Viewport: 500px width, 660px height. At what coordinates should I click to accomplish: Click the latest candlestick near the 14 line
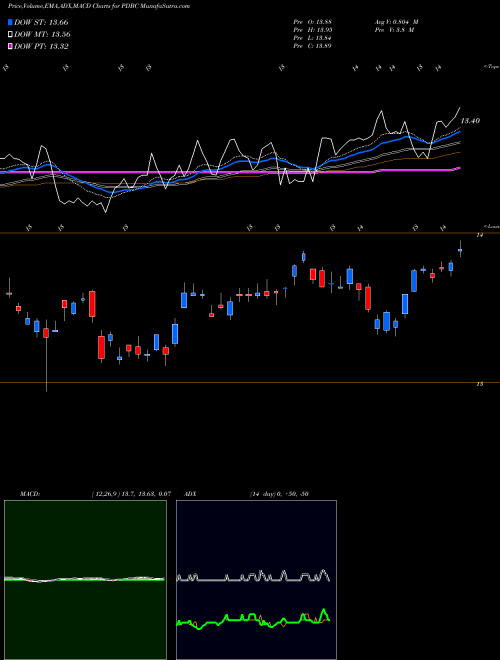460,250
